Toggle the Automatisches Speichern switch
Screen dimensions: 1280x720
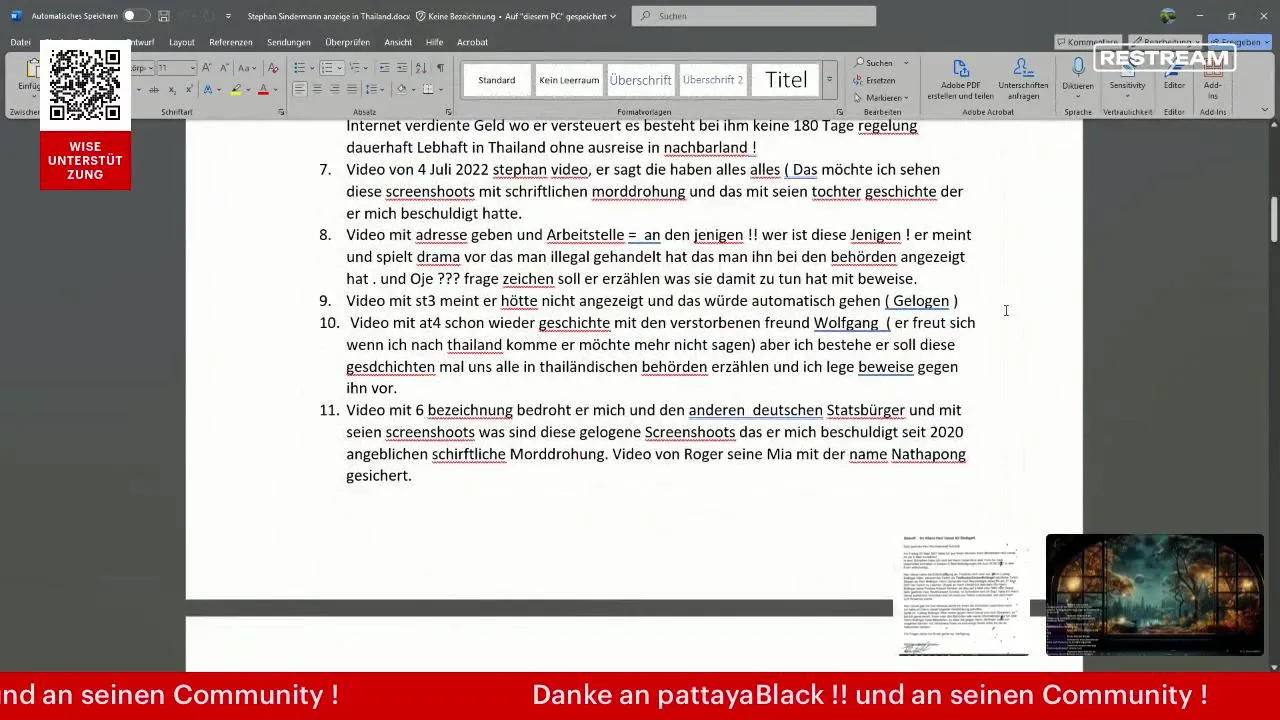(136, 16)
